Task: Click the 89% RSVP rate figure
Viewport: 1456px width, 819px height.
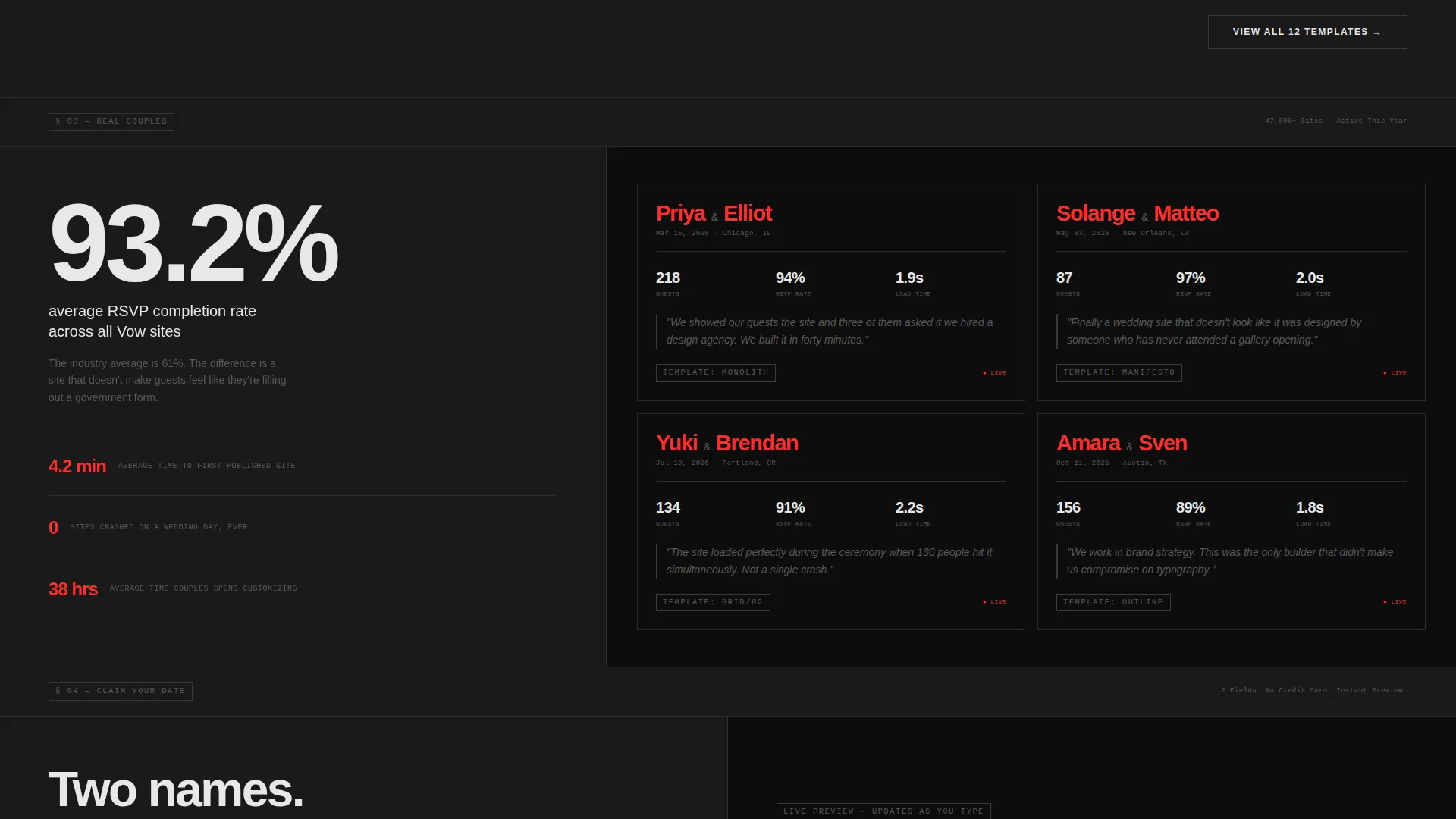Action: [1190, 507]
